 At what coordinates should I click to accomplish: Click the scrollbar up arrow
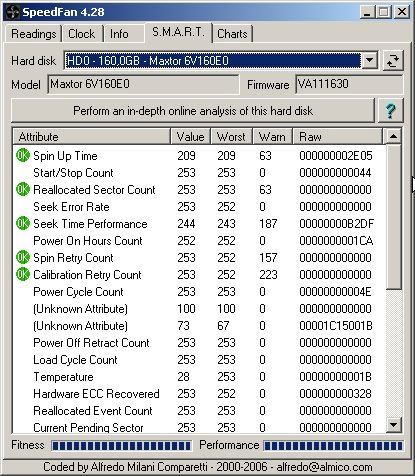tap(393, 136)
